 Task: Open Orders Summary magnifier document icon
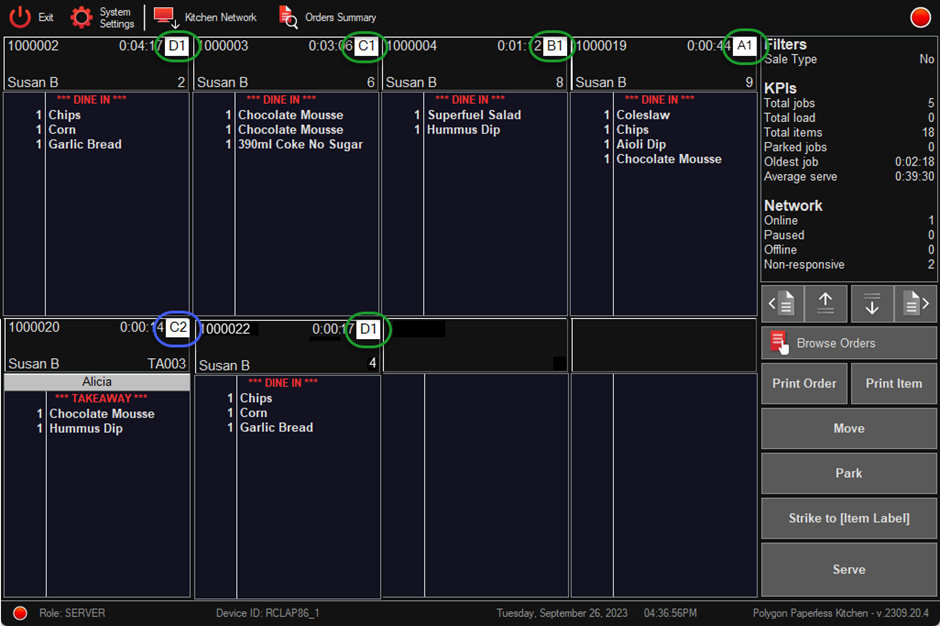pyautogui.click(x=288, y=17)
